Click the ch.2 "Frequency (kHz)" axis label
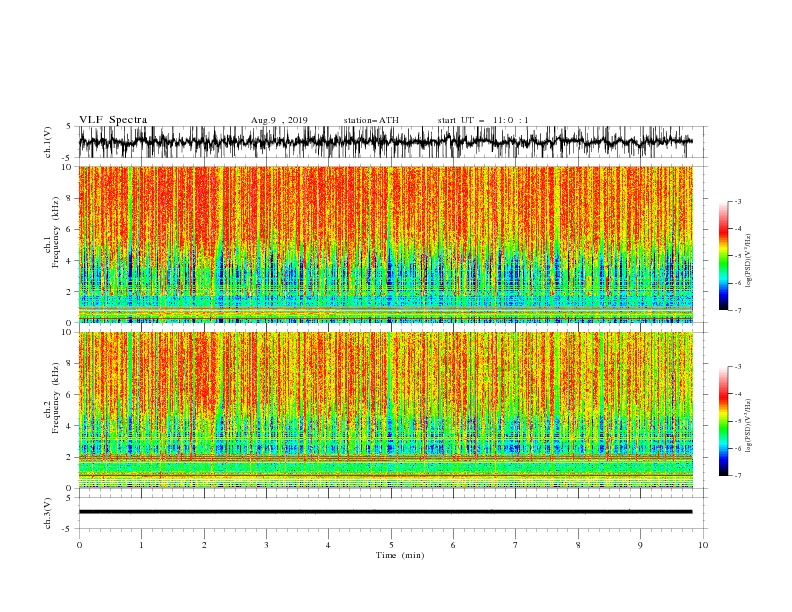Screen dimensions: 792x612 coord(56,398)
